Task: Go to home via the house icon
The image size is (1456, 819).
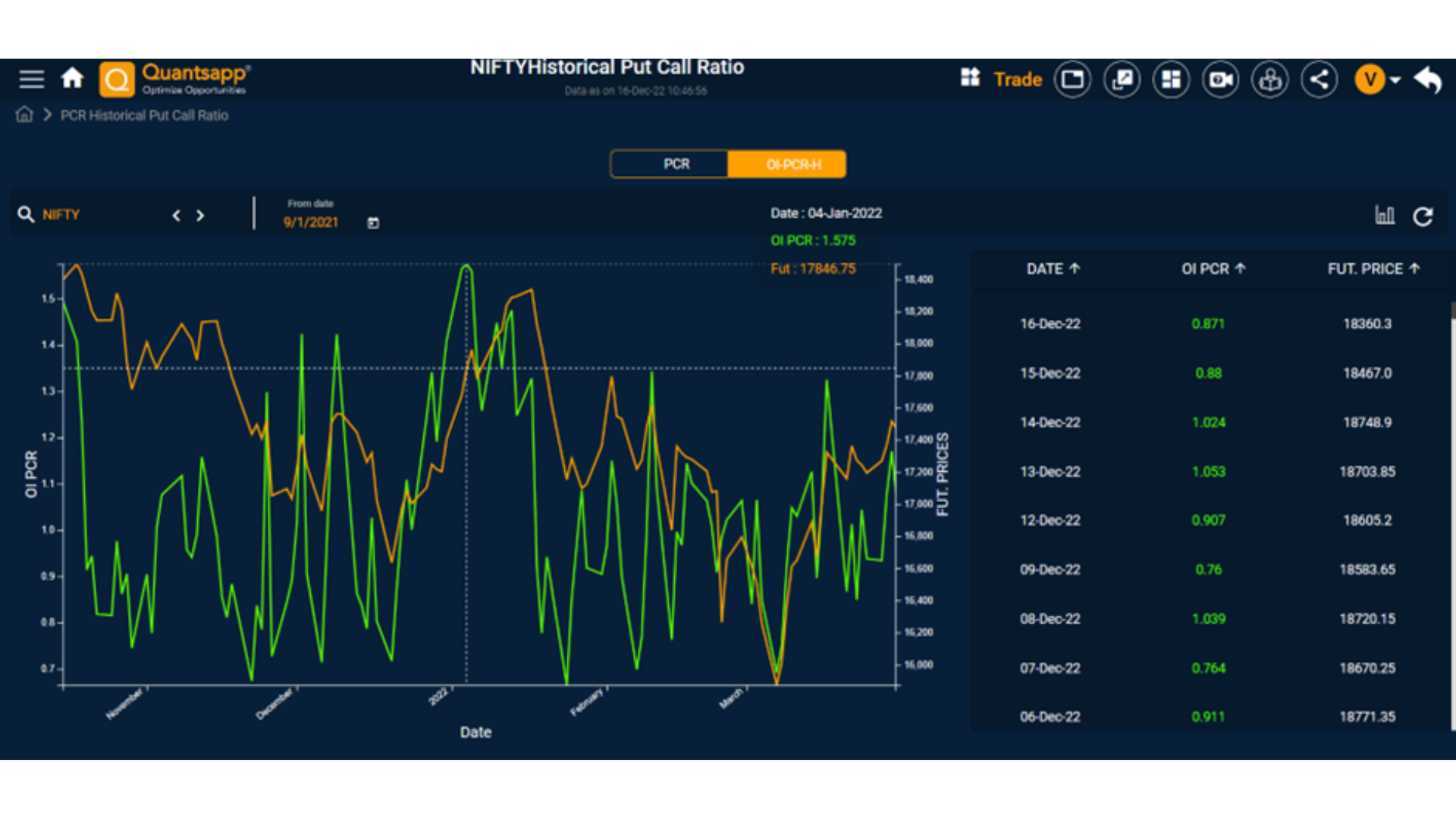Action: click(72, 78)
